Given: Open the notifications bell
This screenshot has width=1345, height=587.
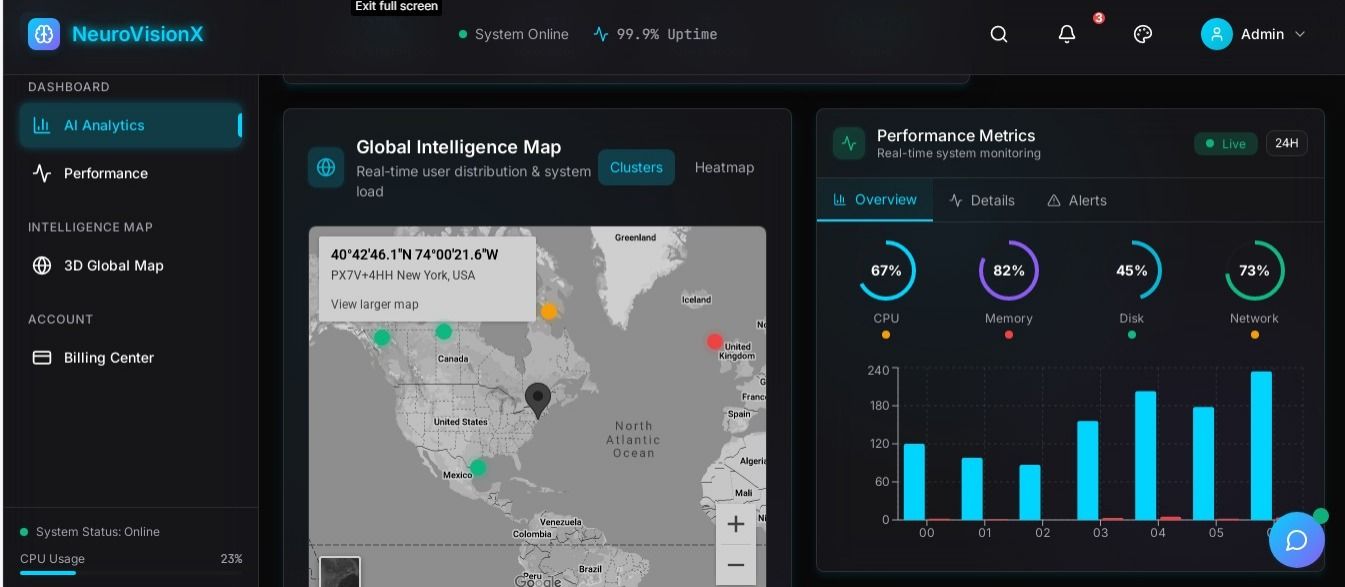Looking at the screenshot, I should click(x=1067, y=34).
